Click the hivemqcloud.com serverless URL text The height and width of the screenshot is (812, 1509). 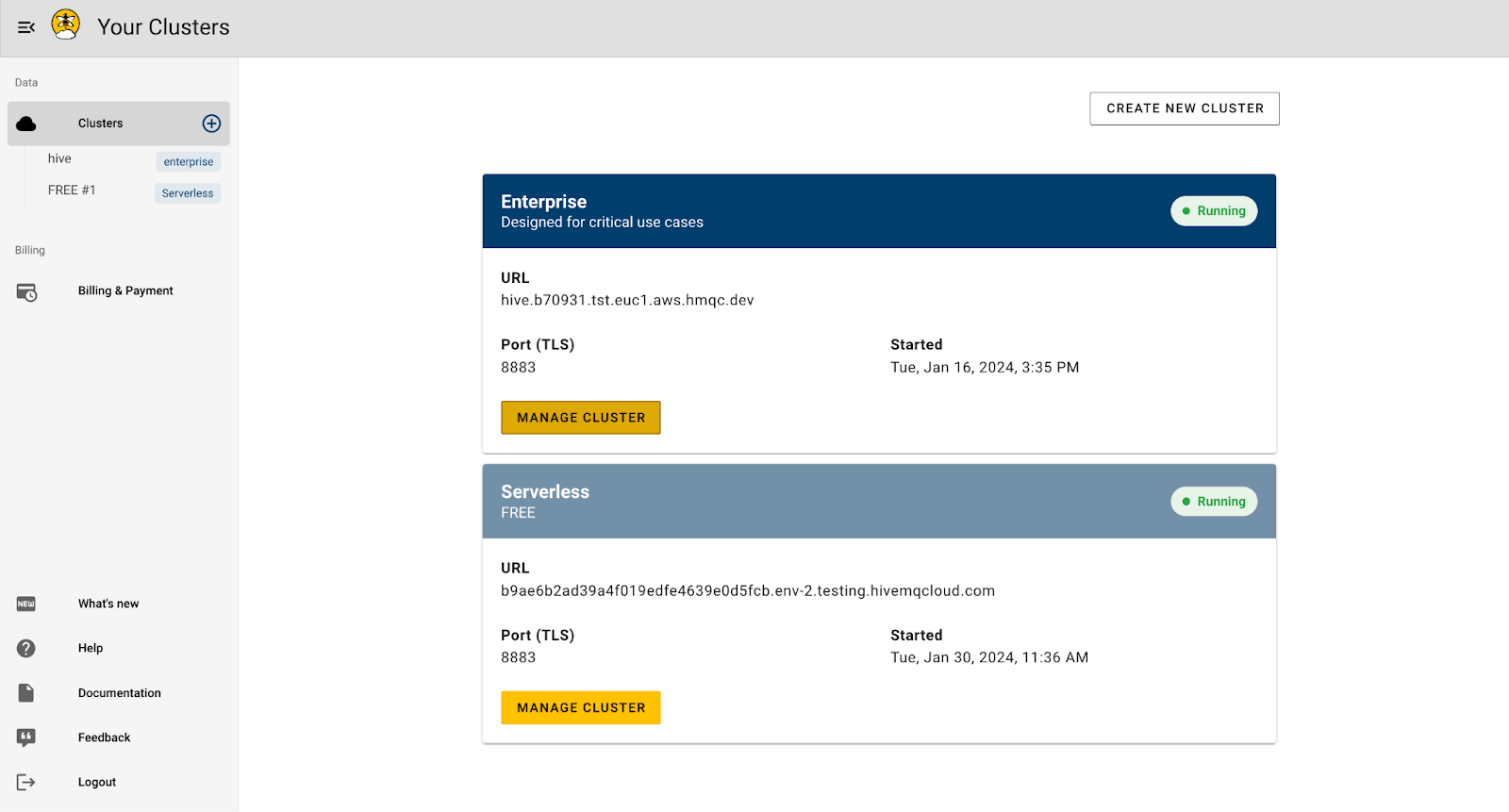click(748, 591)
